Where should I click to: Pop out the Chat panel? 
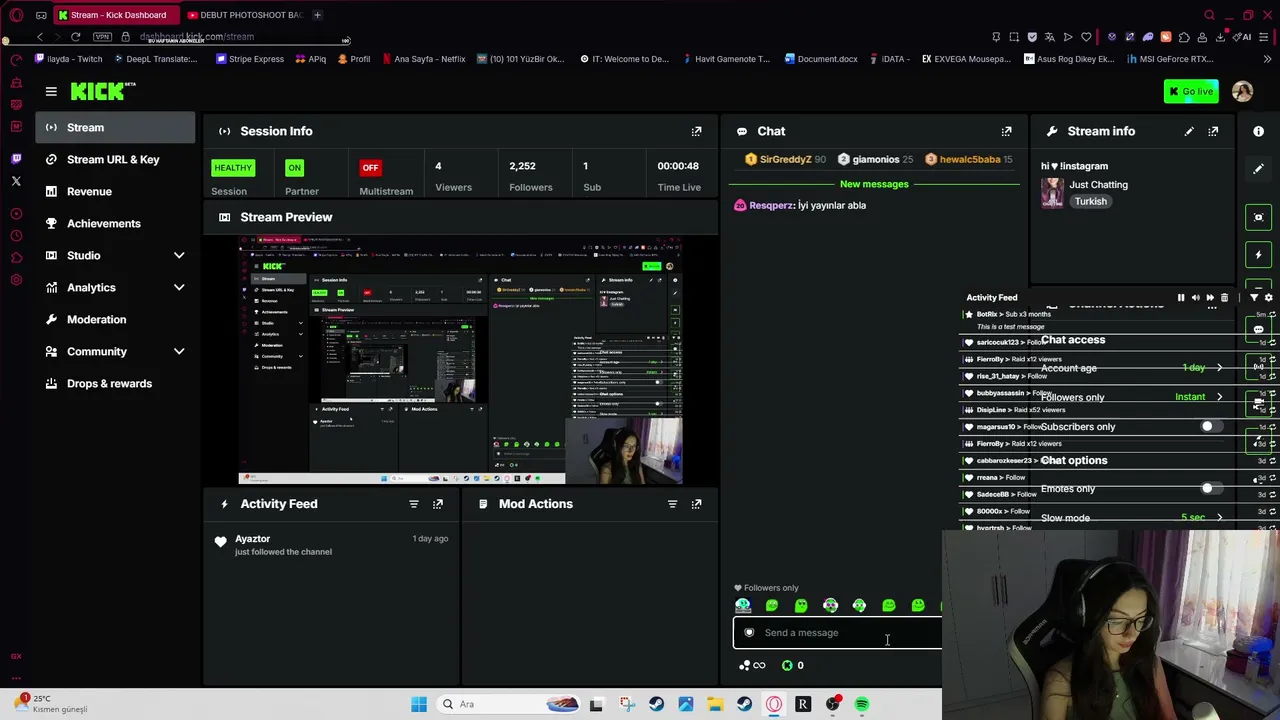tap(1007, 131)
